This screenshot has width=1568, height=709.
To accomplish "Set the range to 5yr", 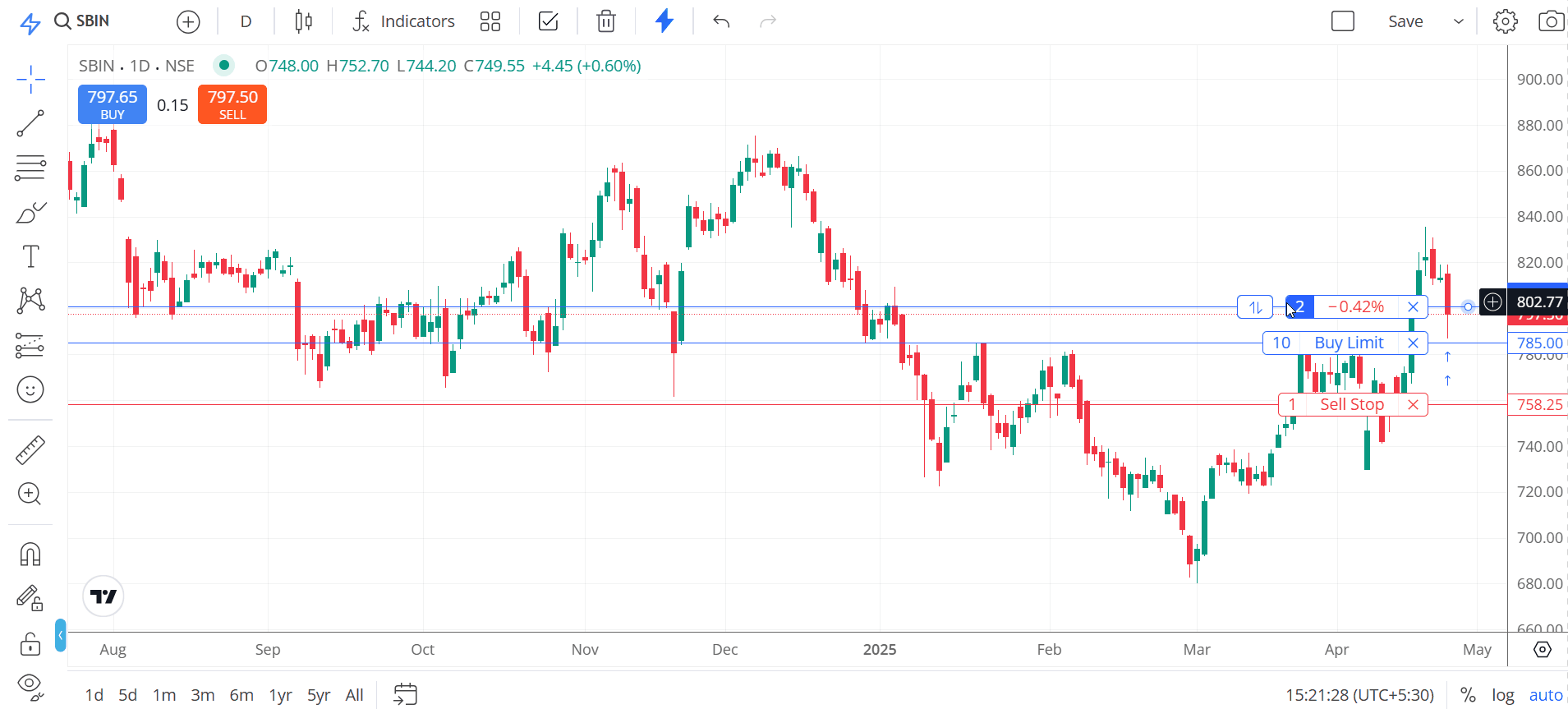I will coord(319,695).
